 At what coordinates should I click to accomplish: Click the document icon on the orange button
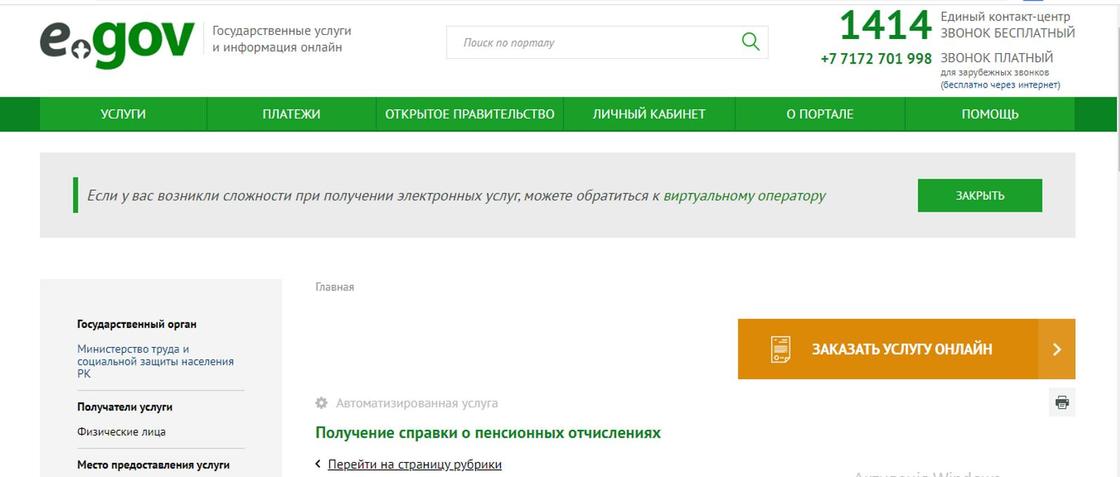[780, 349]
